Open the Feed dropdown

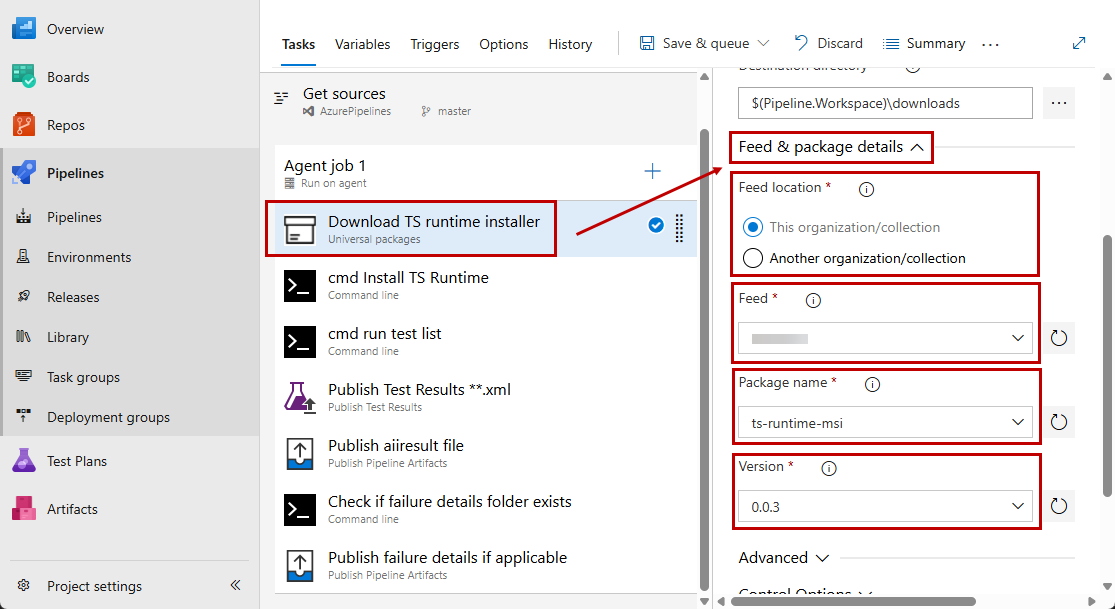click(885, 338)
